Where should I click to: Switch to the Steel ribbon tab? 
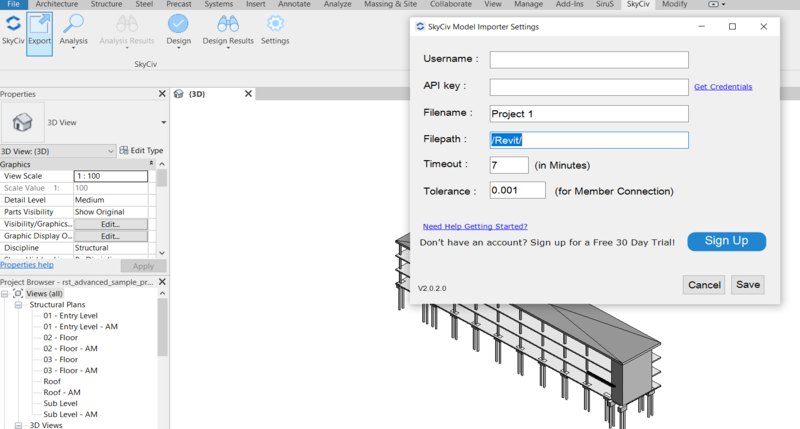[144, 4]
